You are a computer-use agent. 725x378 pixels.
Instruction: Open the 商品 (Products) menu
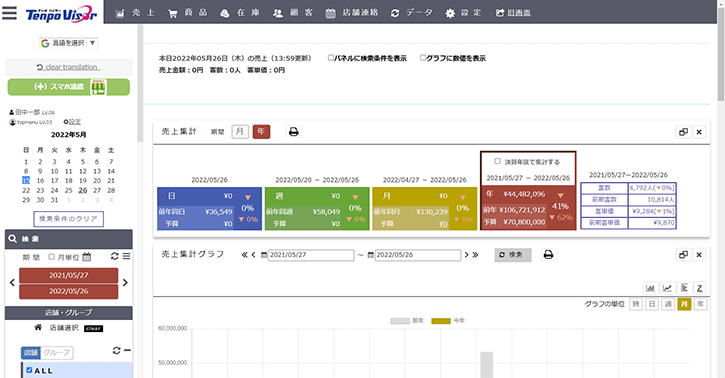(x=187, y=13)
